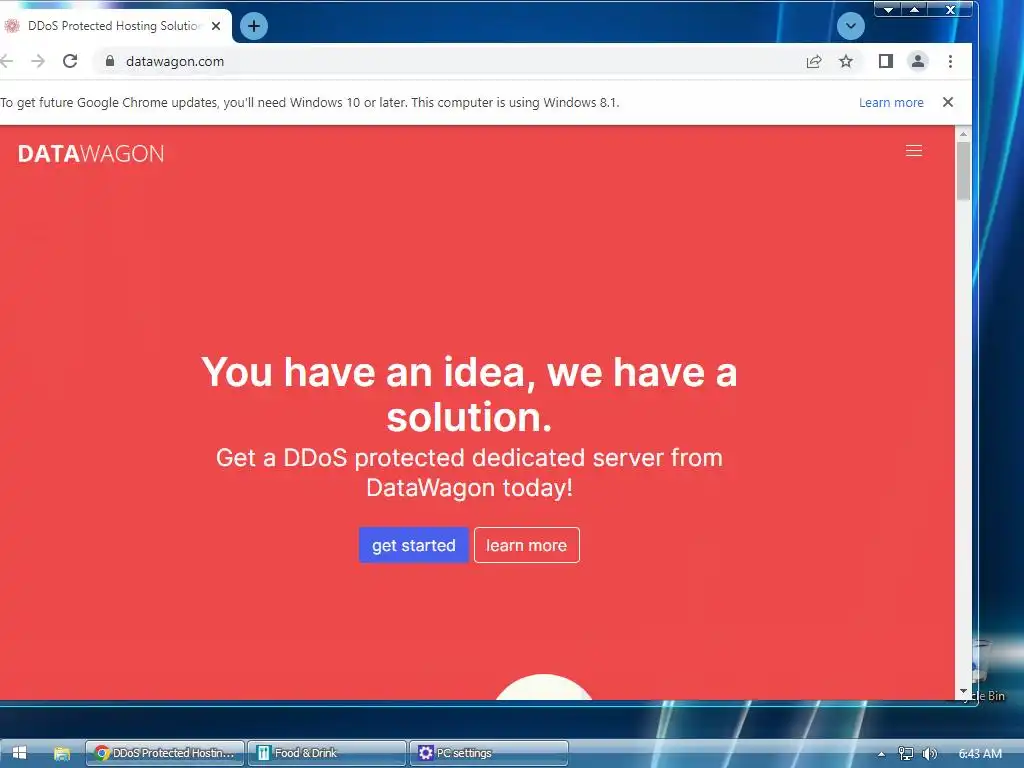Click the 6:43 AM taskbar clock
The image size is (1024, 768).
980,754
